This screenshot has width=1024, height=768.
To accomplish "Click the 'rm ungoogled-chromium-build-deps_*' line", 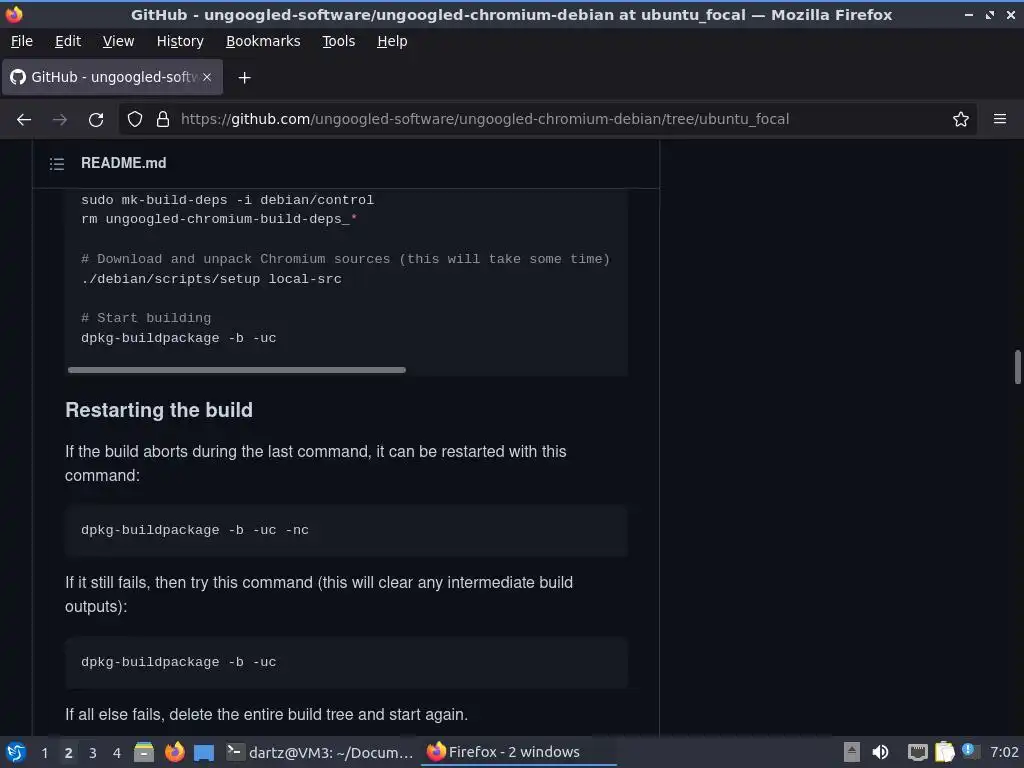I will [x=219, y=219].
